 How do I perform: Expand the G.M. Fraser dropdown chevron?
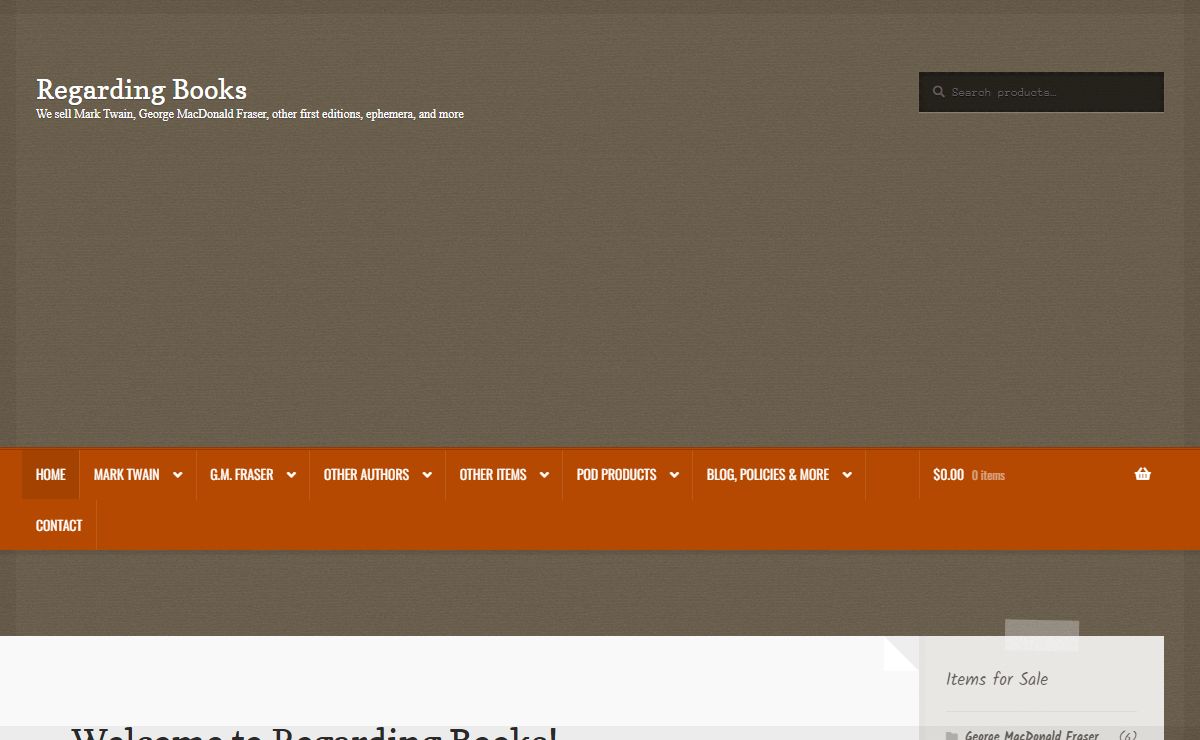[291, 475]
